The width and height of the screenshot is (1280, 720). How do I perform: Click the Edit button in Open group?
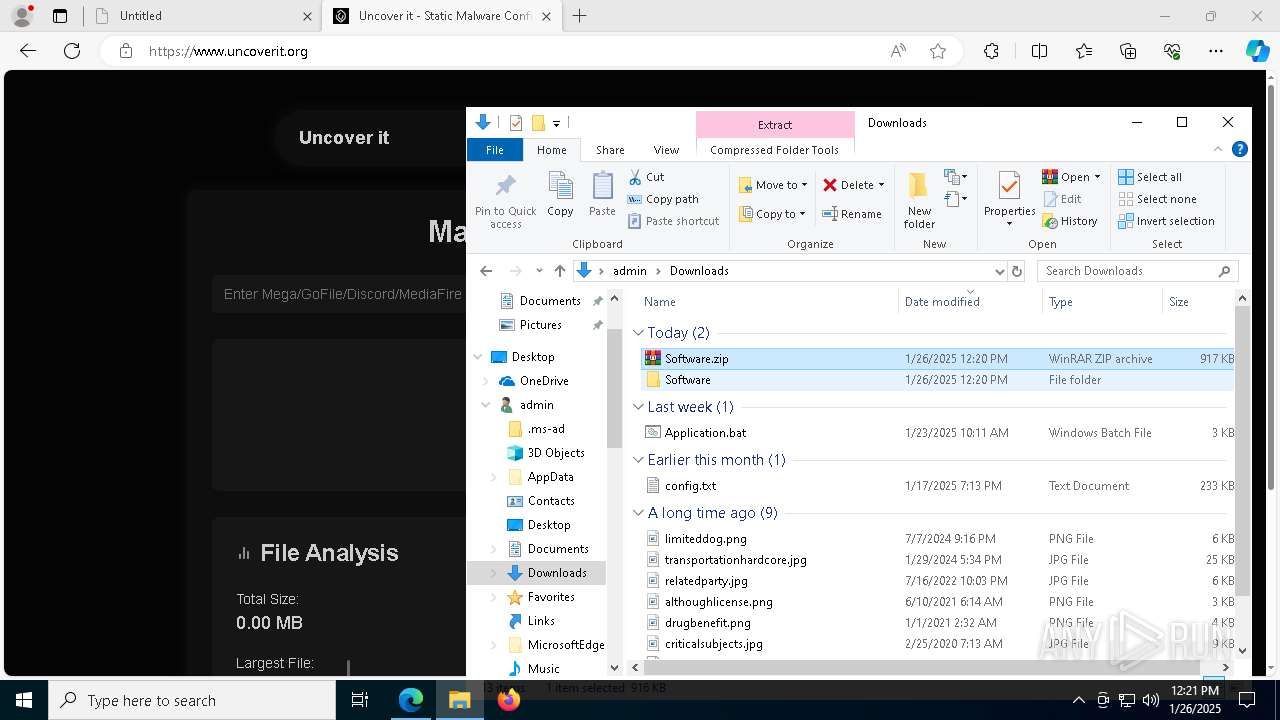click(1062, 199)
